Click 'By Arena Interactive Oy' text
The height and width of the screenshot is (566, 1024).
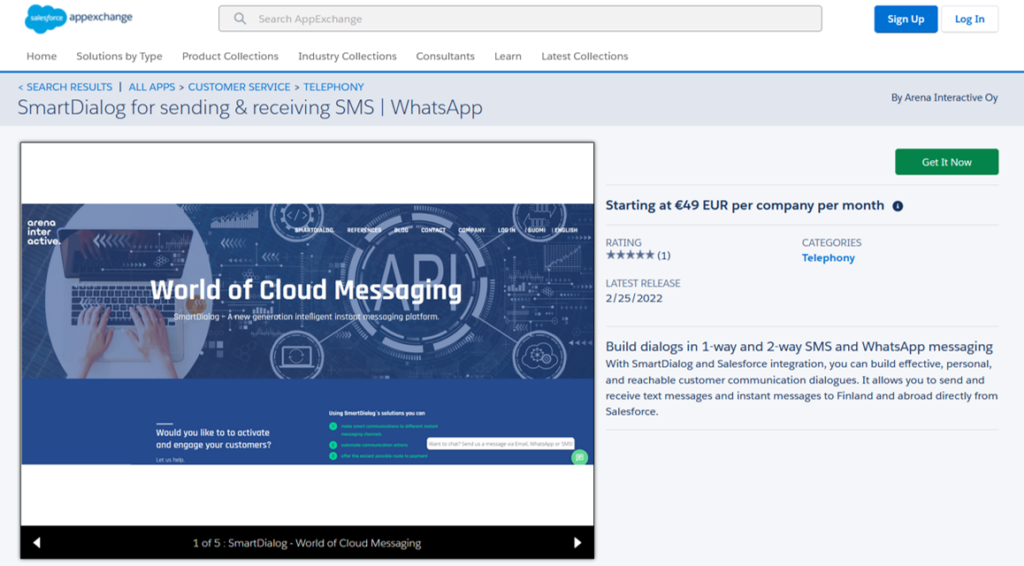tap(944, 98)
